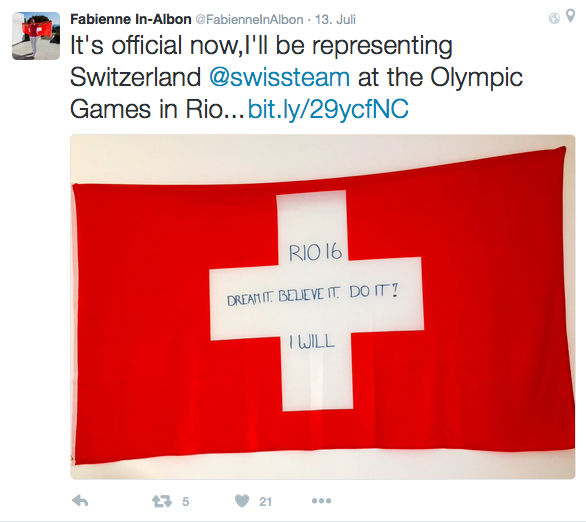
Task: Click the globe icon near the date
Action: click(554, 18)
